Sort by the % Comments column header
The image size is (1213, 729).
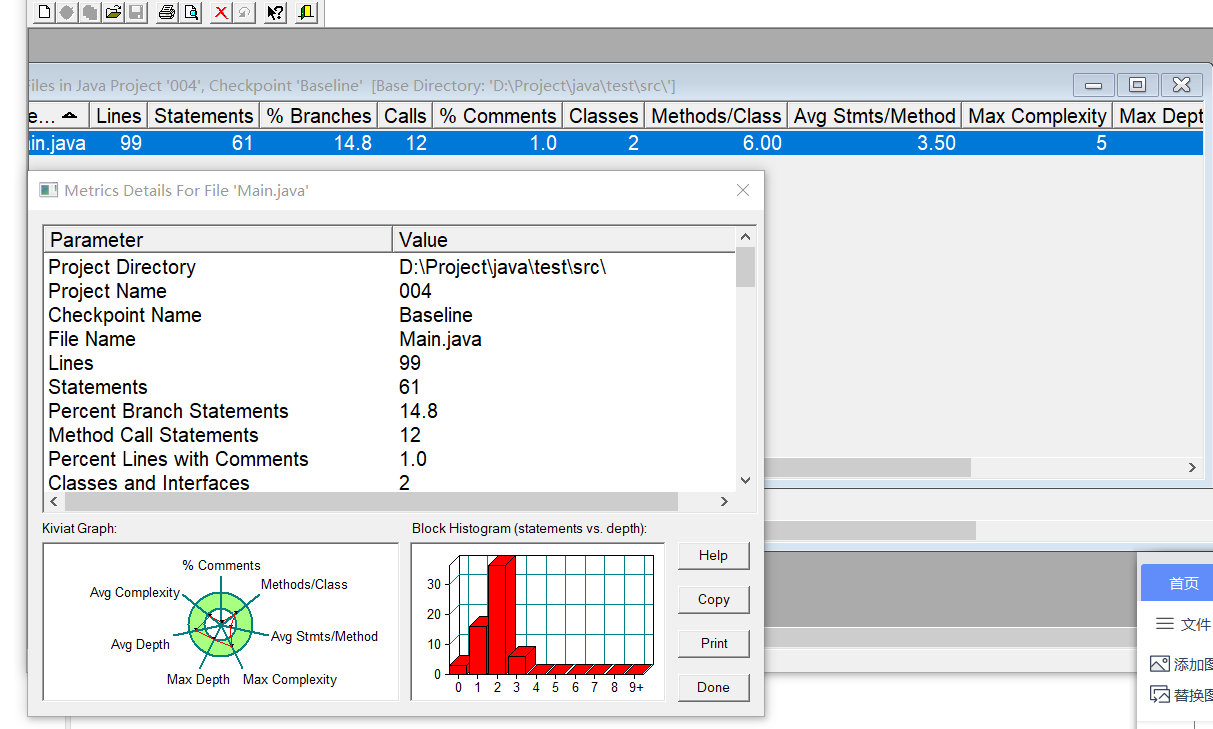498,116
